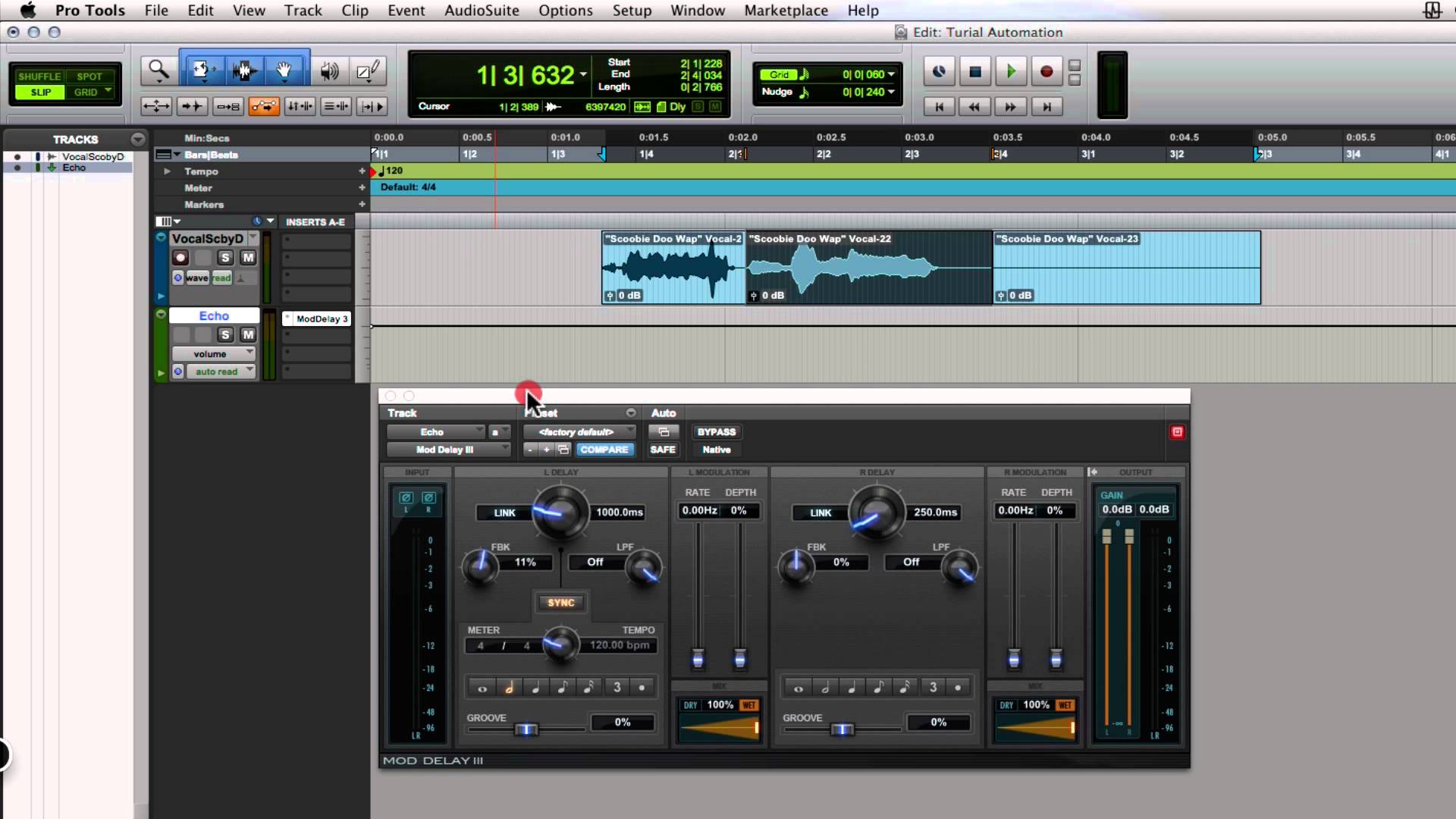
Task: Toggle Mirrored MIDI Editing button
Action: click(x=227, y=106)
